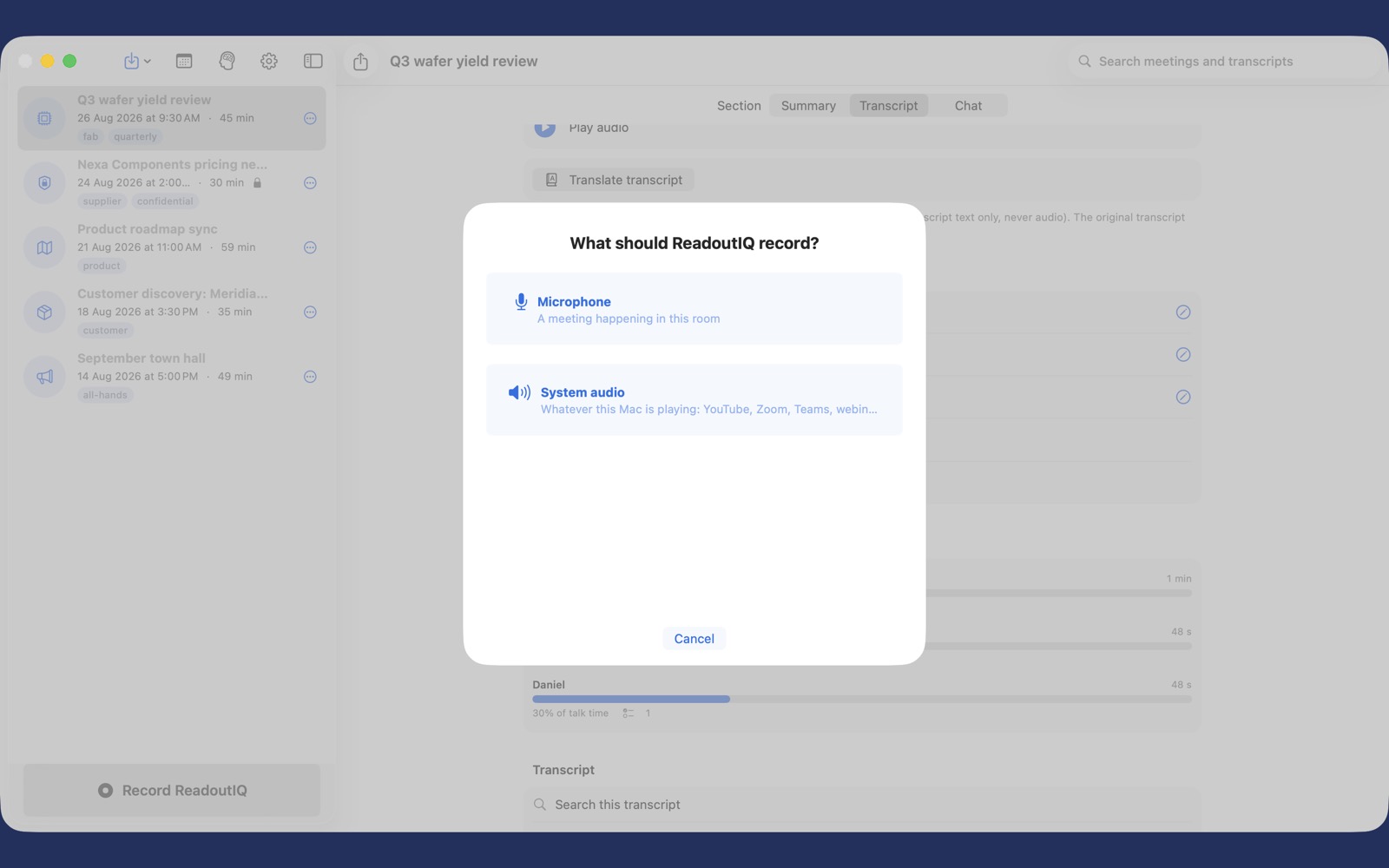Click the speaker icon for System audio
This screenshot has width=1389, height=868.
point(519,392)
